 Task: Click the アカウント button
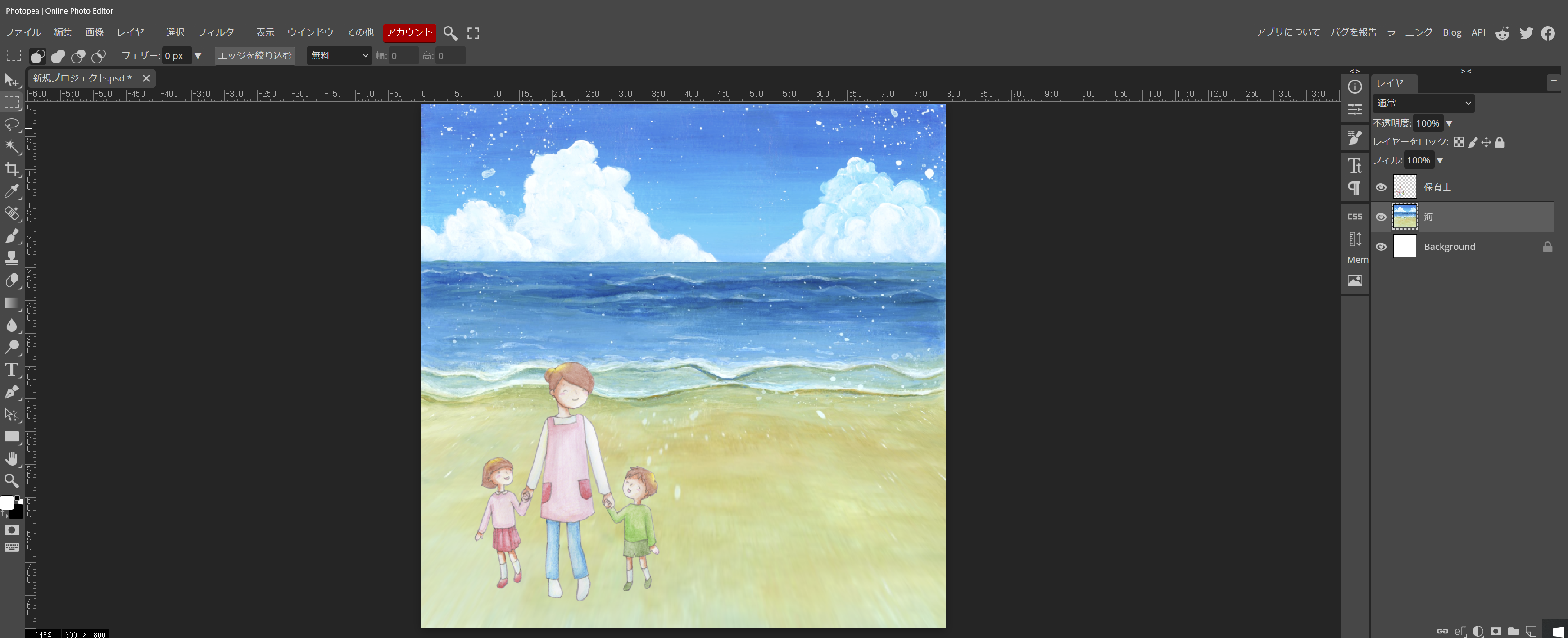(409, 32)
